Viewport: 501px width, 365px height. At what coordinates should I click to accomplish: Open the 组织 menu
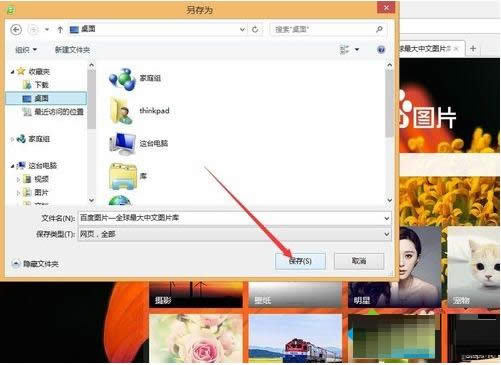pos(26,50)
